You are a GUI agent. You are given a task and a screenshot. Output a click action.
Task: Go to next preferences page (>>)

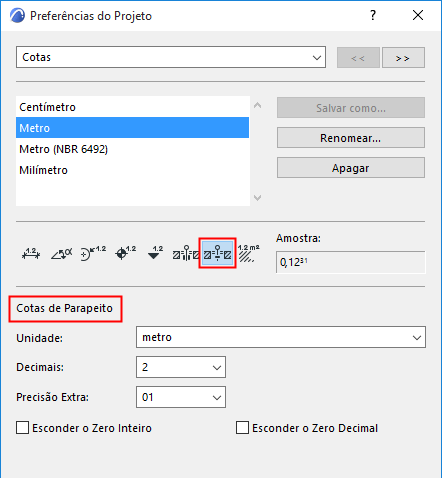pos(403,58)
